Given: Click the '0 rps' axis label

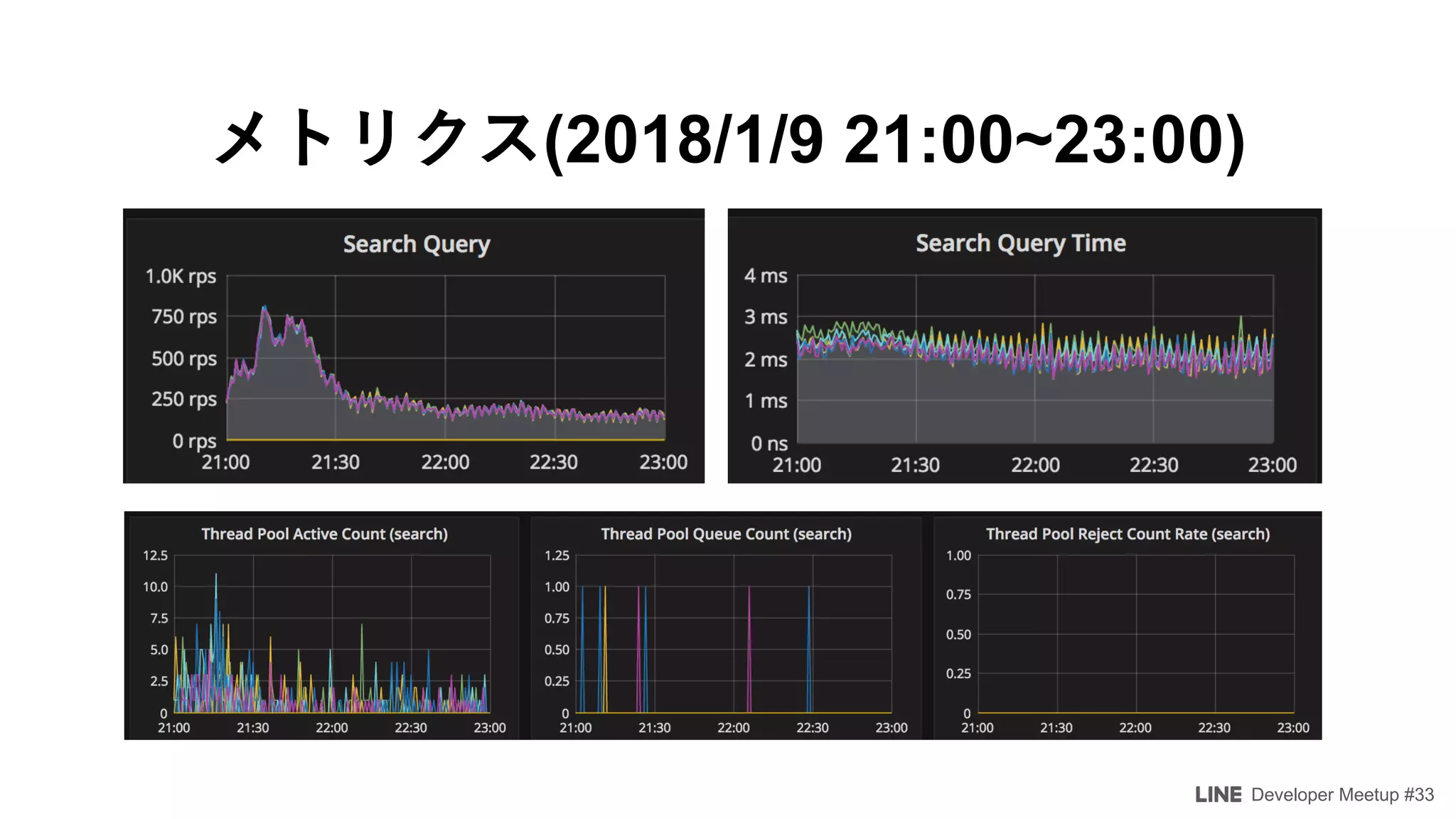Looking at the screenshot, I should (x=194, y=441).
